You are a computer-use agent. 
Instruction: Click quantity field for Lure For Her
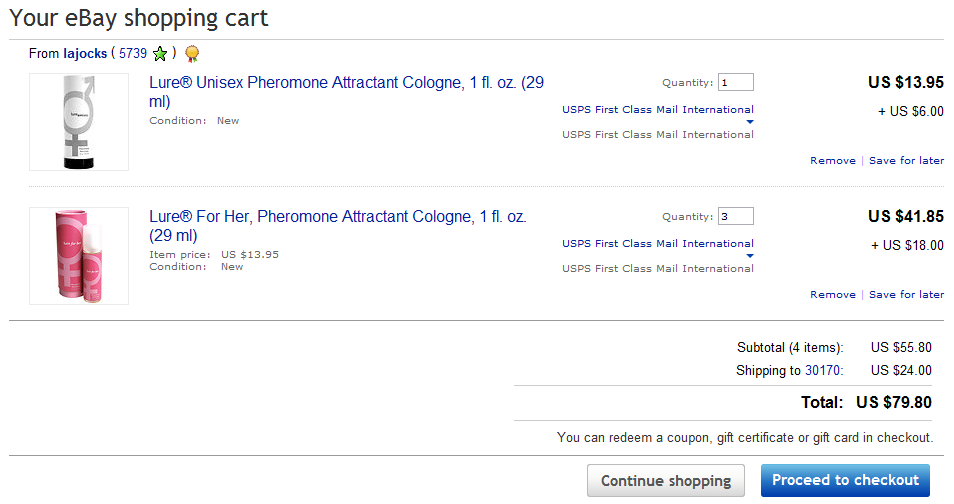click(x=735, y=217)
